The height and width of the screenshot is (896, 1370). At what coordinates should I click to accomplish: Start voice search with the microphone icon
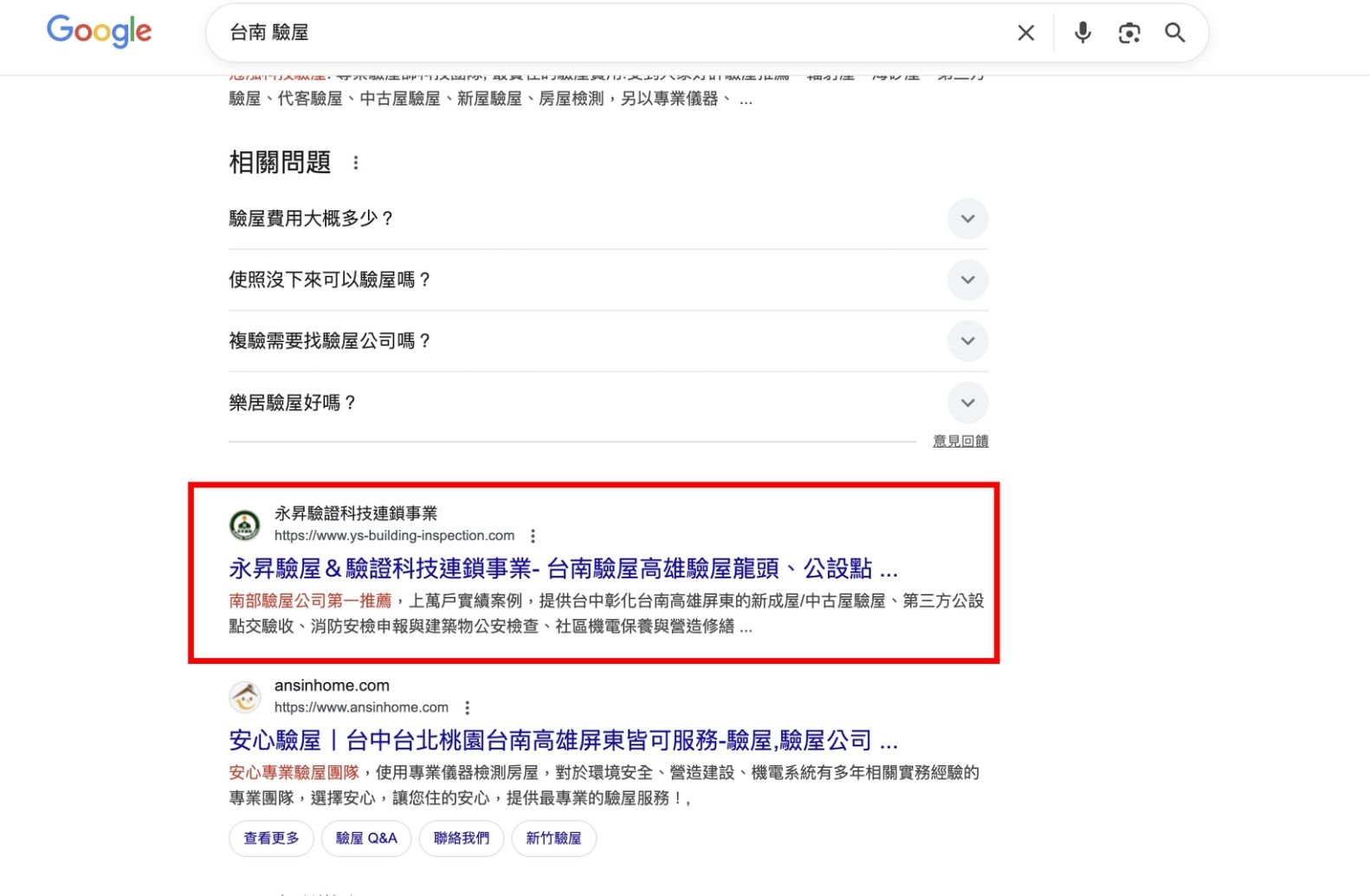click(1082, 33)
